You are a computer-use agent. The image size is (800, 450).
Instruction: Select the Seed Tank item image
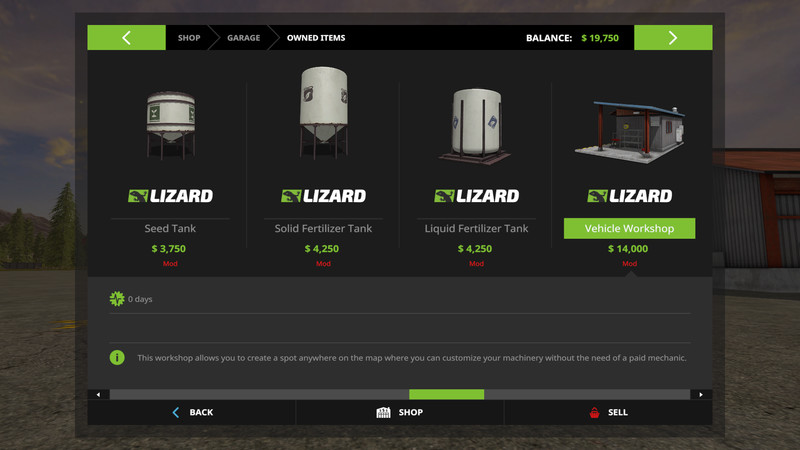pyautogui.click(x=171, y=125)
